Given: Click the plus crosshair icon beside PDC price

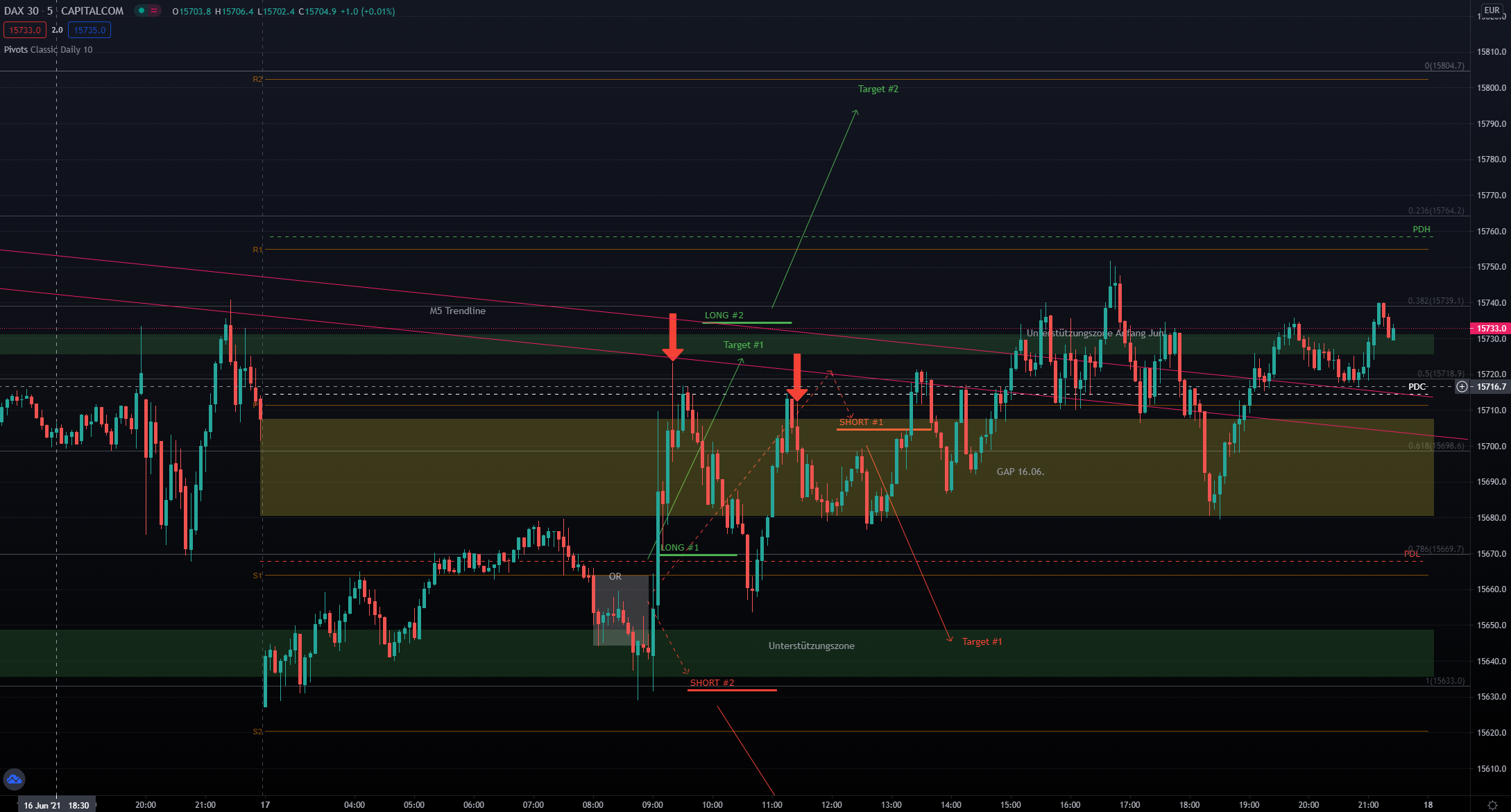Looking at the screenshot, I should tap(1462, 386).
